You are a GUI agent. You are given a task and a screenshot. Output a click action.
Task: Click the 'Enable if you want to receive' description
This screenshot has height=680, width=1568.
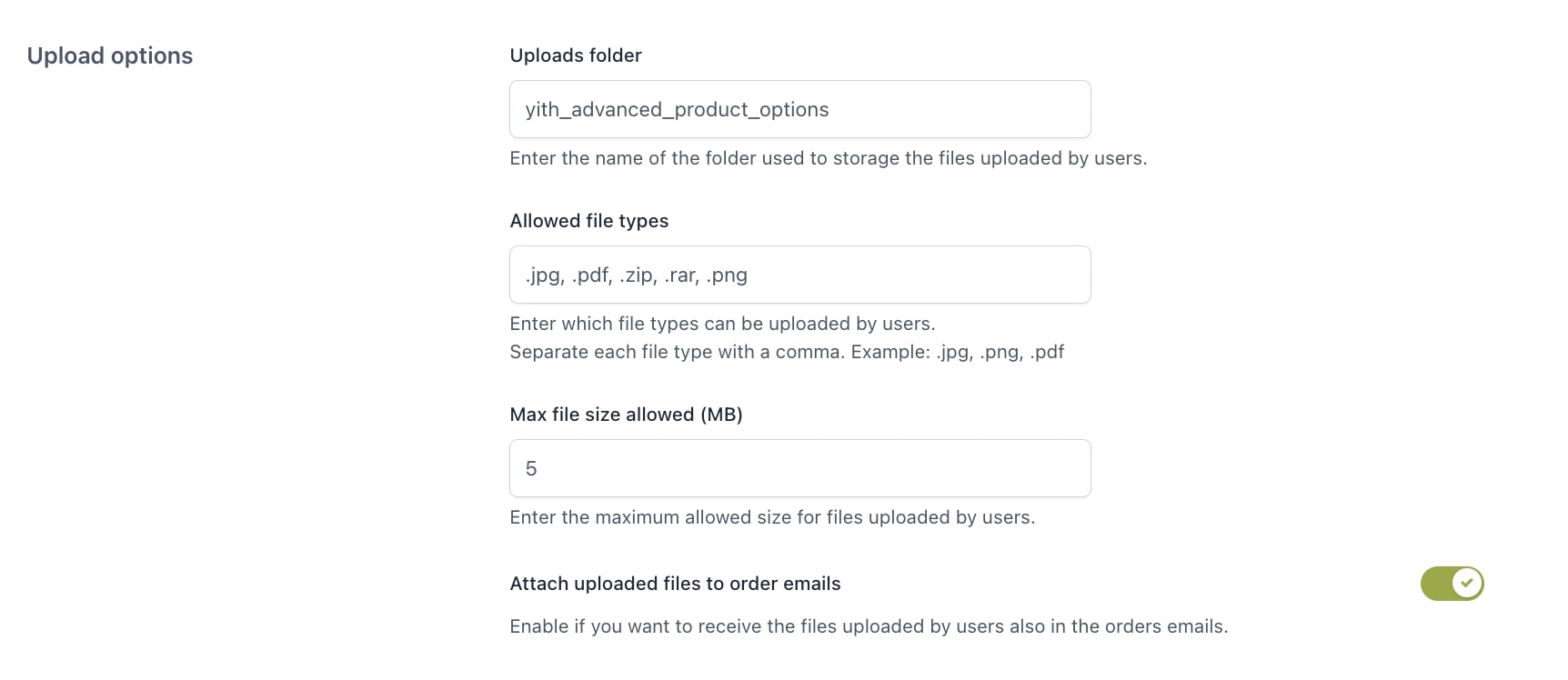pos(869,626)
